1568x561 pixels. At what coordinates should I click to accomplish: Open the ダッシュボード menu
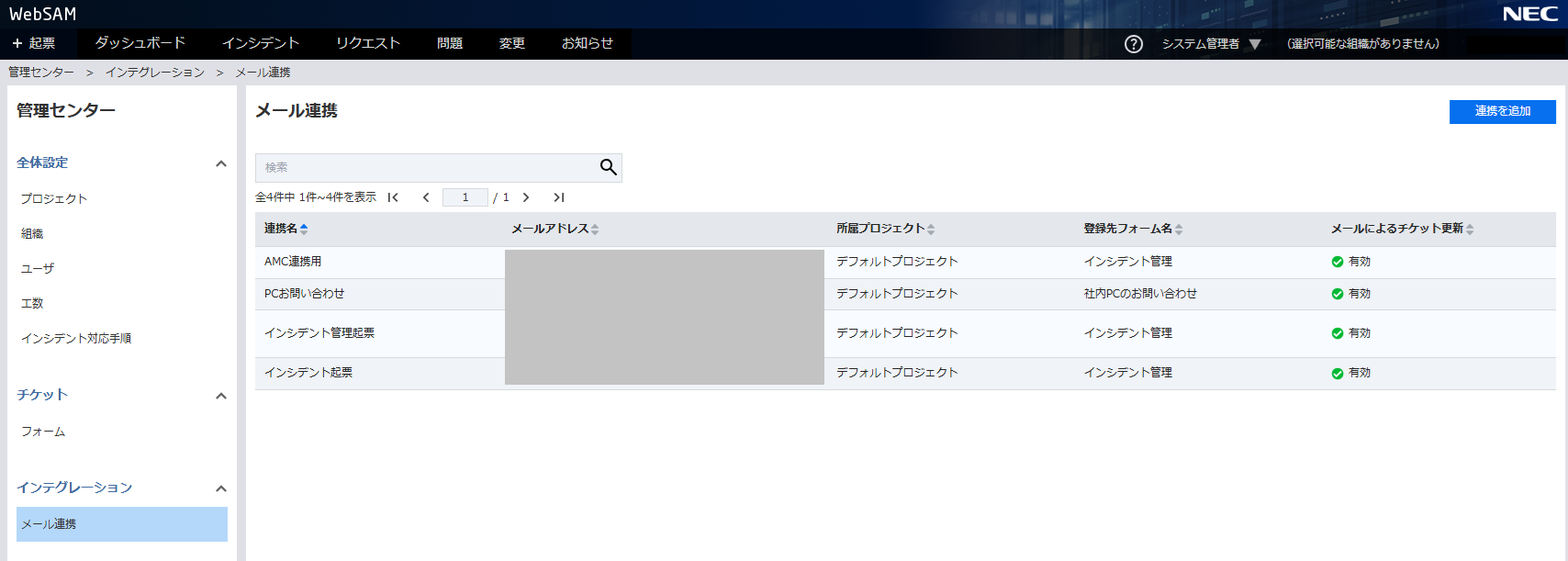point(140,43)
